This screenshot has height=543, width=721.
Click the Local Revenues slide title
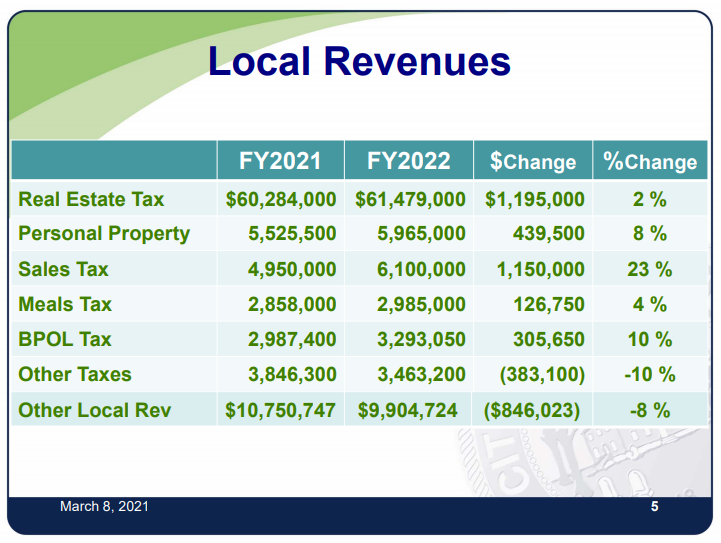tap(359, 62)
